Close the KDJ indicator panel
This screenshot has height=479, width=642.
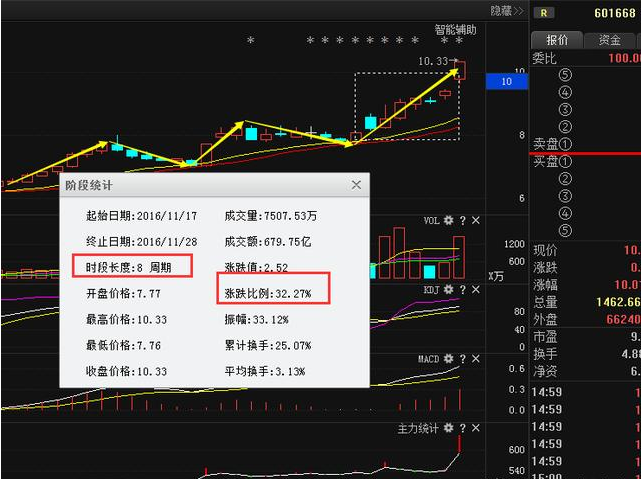pyautogui.click(x=475, y=289)
